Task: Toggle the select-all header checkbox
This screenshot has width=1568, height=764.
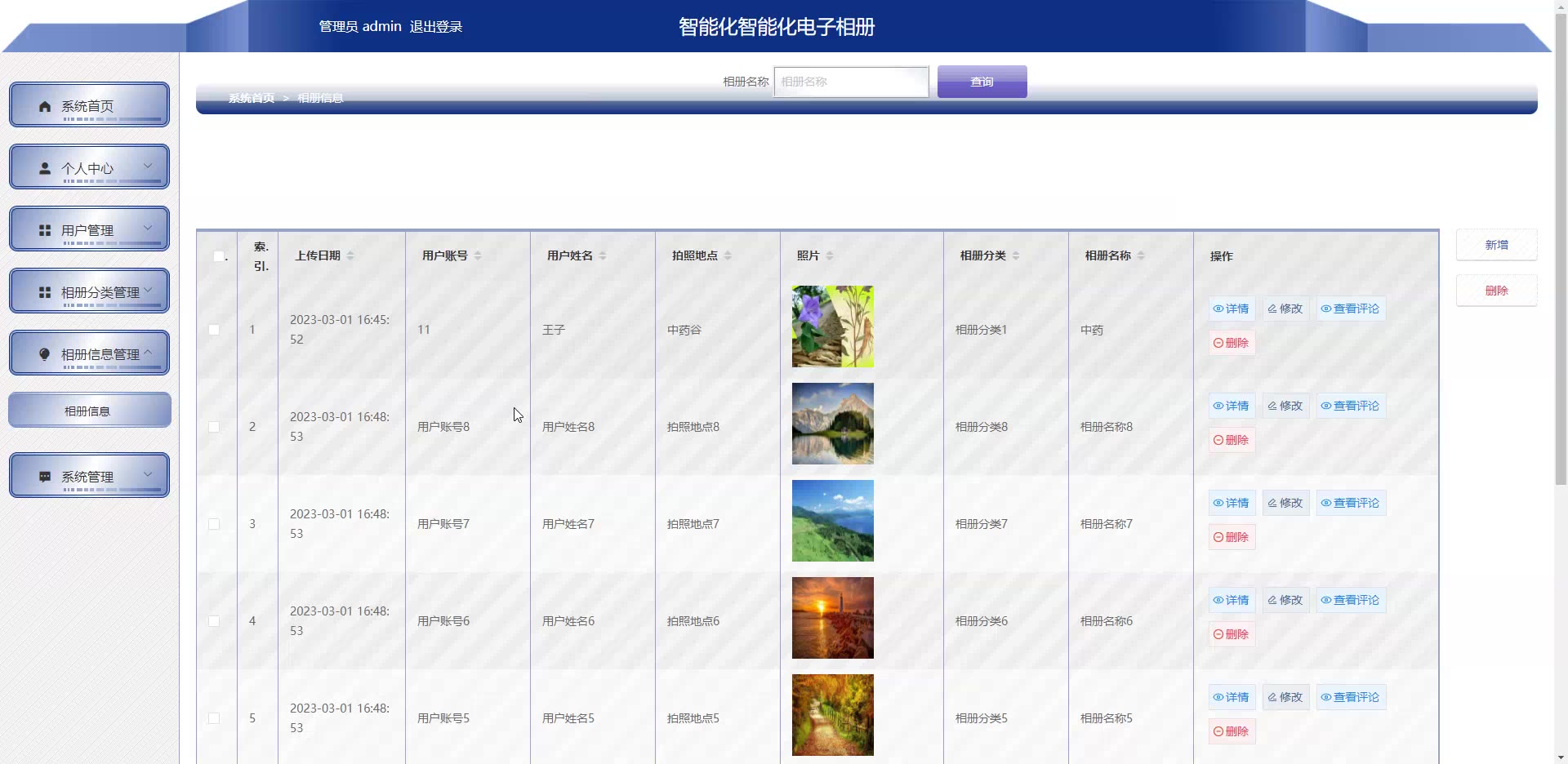Action: click(218, 256)
